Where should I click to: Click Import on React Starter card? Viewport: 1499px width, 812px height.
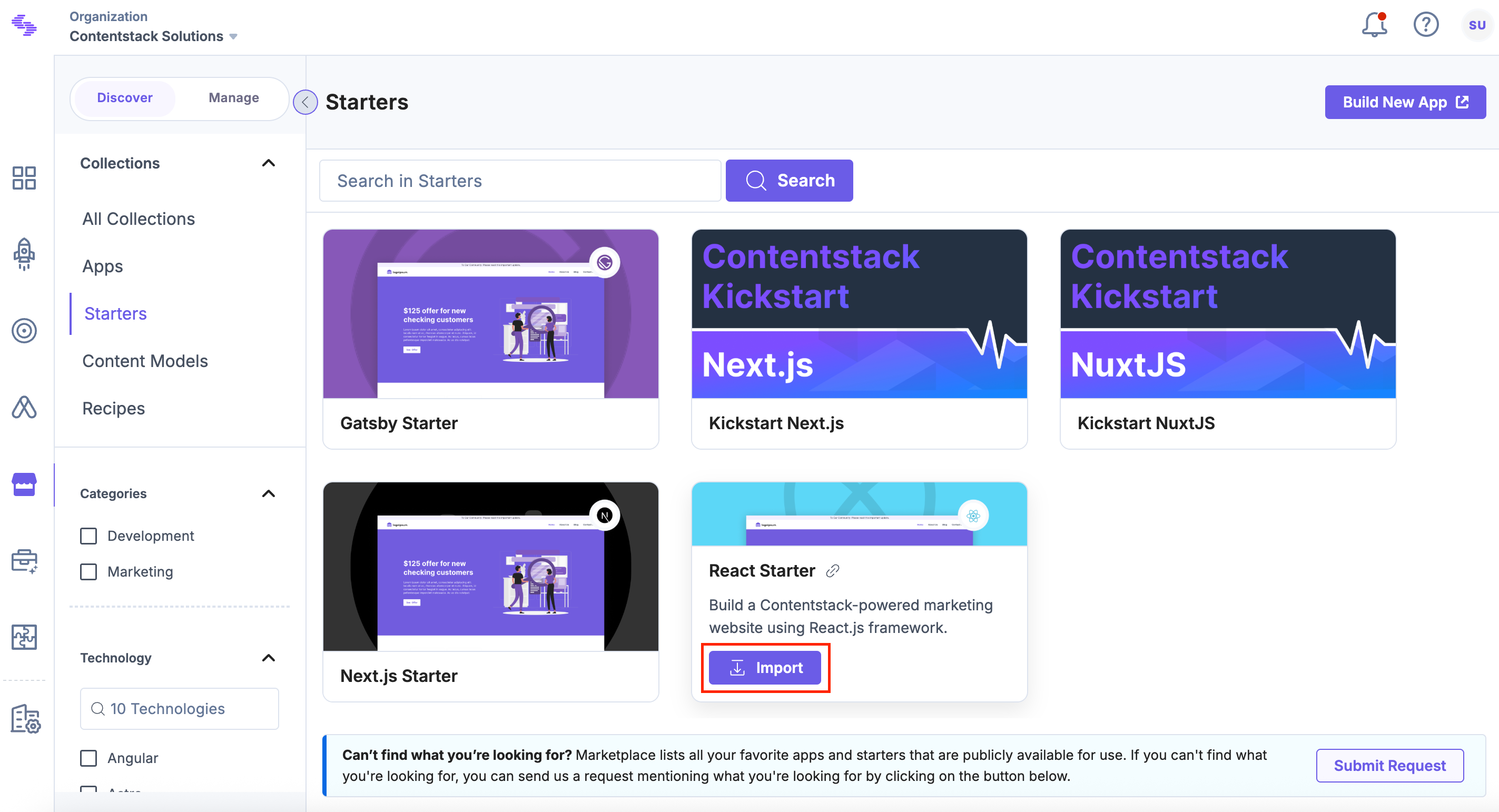click(765, 668)
